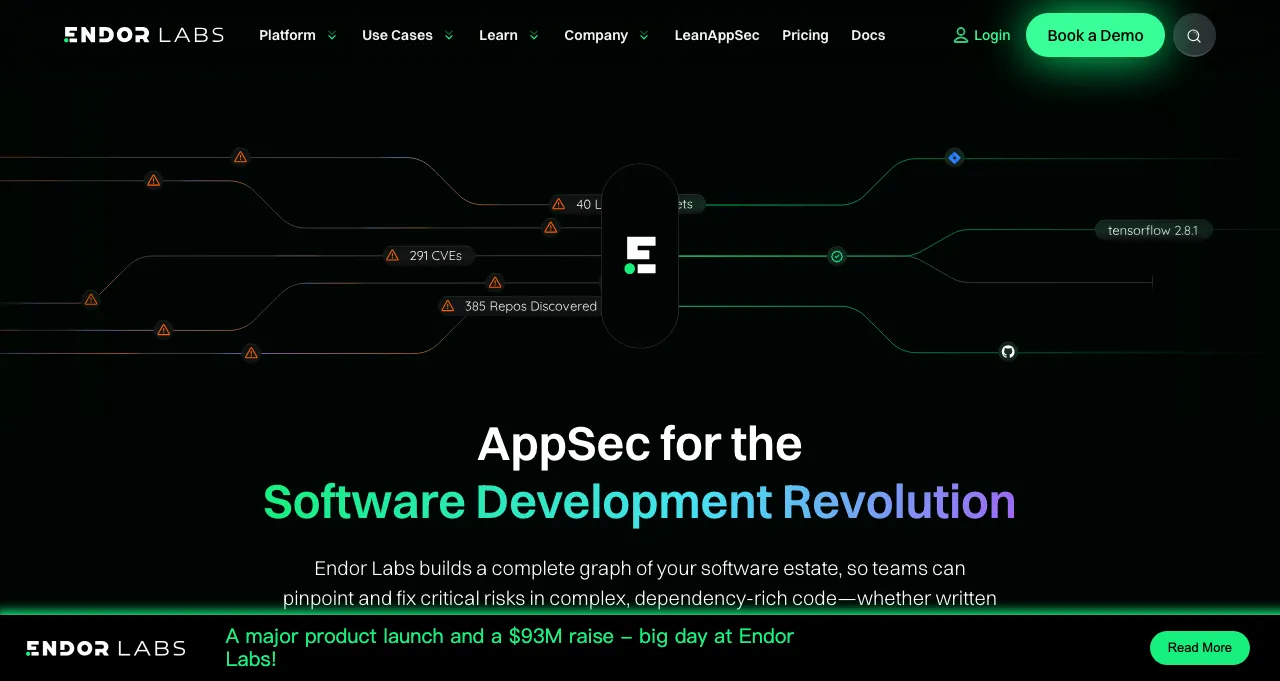The height and width of the screenshot is (681, 1280).
Task: Open the Platform menu
Action: 287,35
